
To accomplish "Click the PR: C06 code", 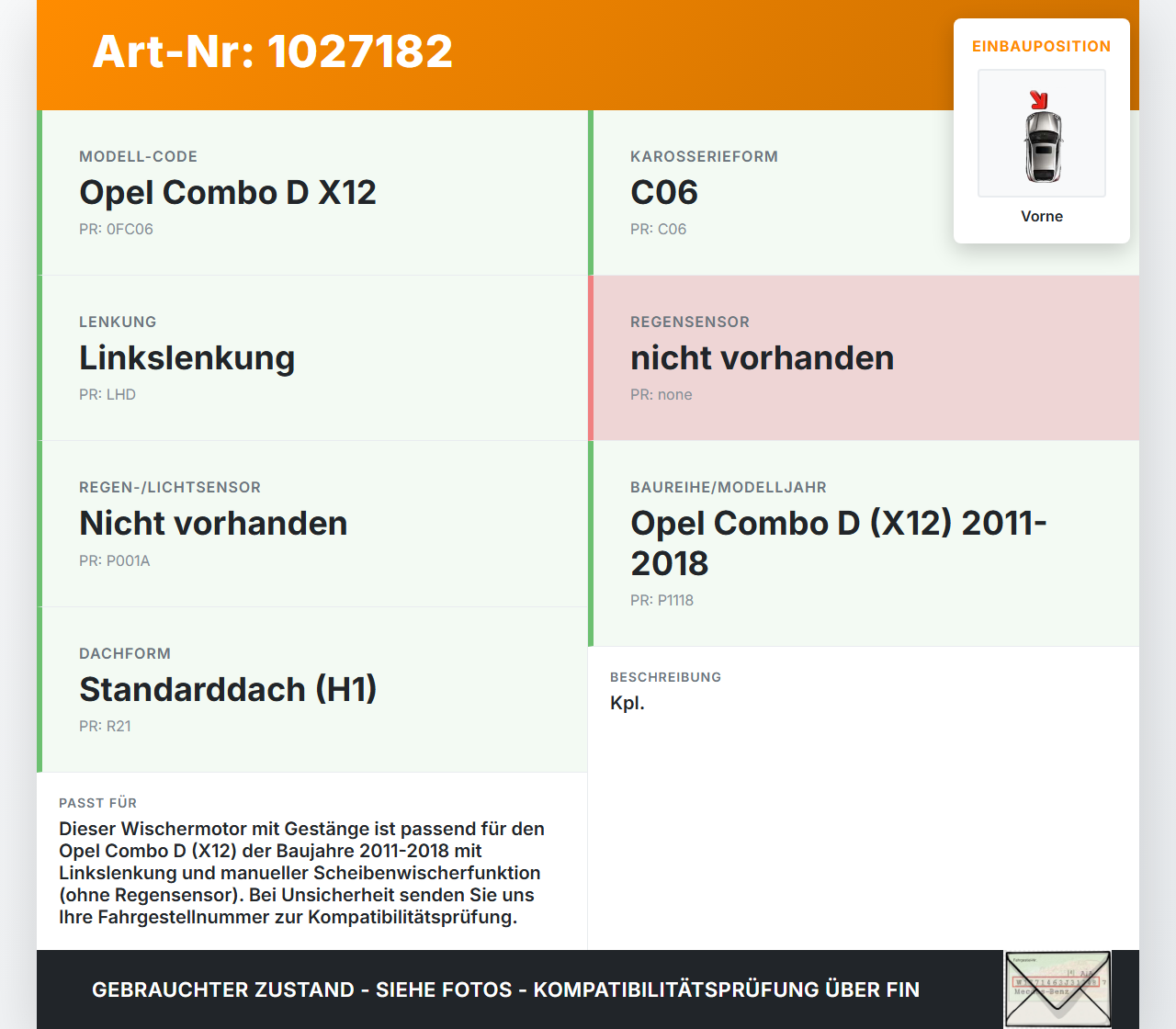I will pos(658,229).
